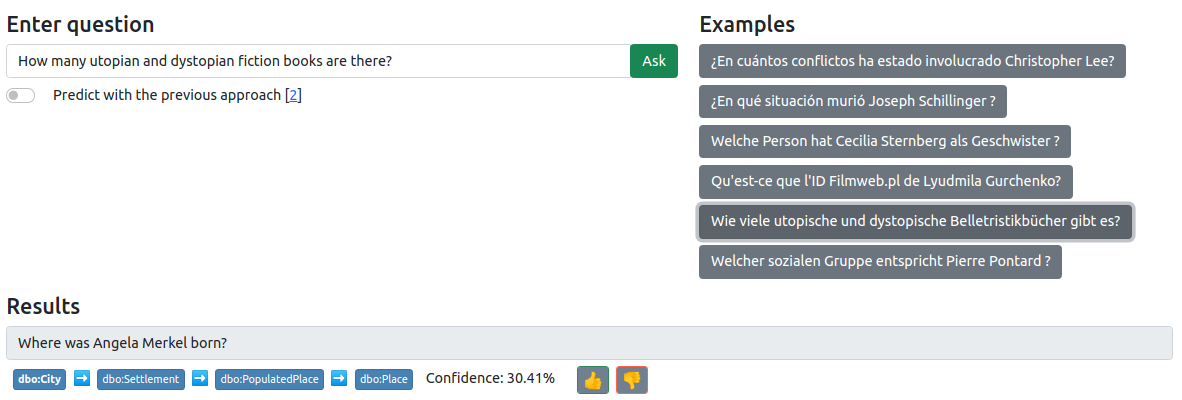
Task: Focus the question input field
Action: (318, 61)
